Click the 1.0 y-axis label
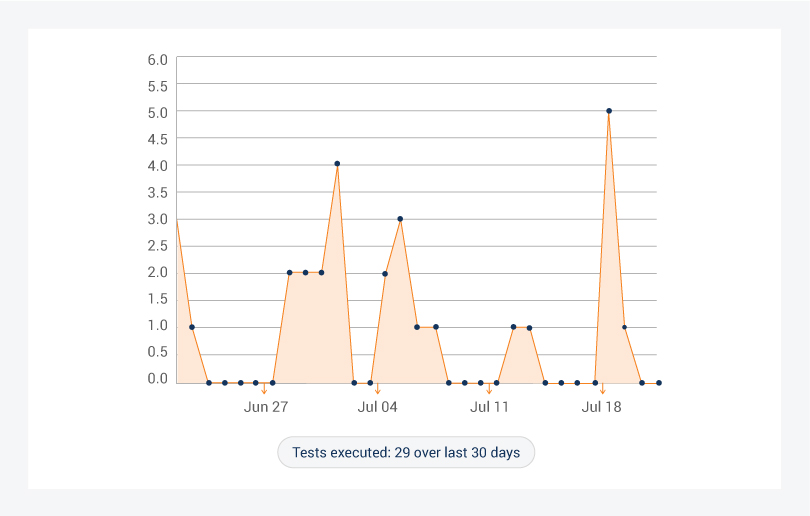810x516 pixels. tap(158, 326)
